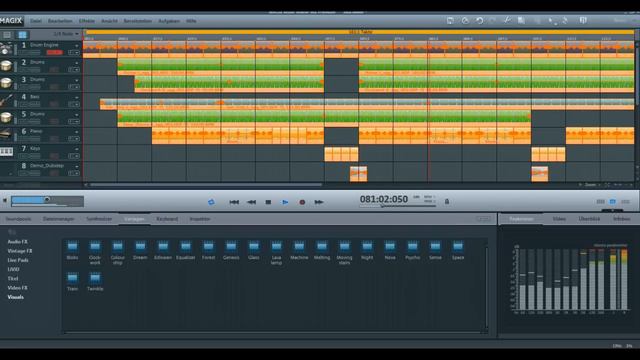The width and height of the screenshot is (640, 360).
Task: Open the Ansicht menu
Action: [x=109, y=21]
